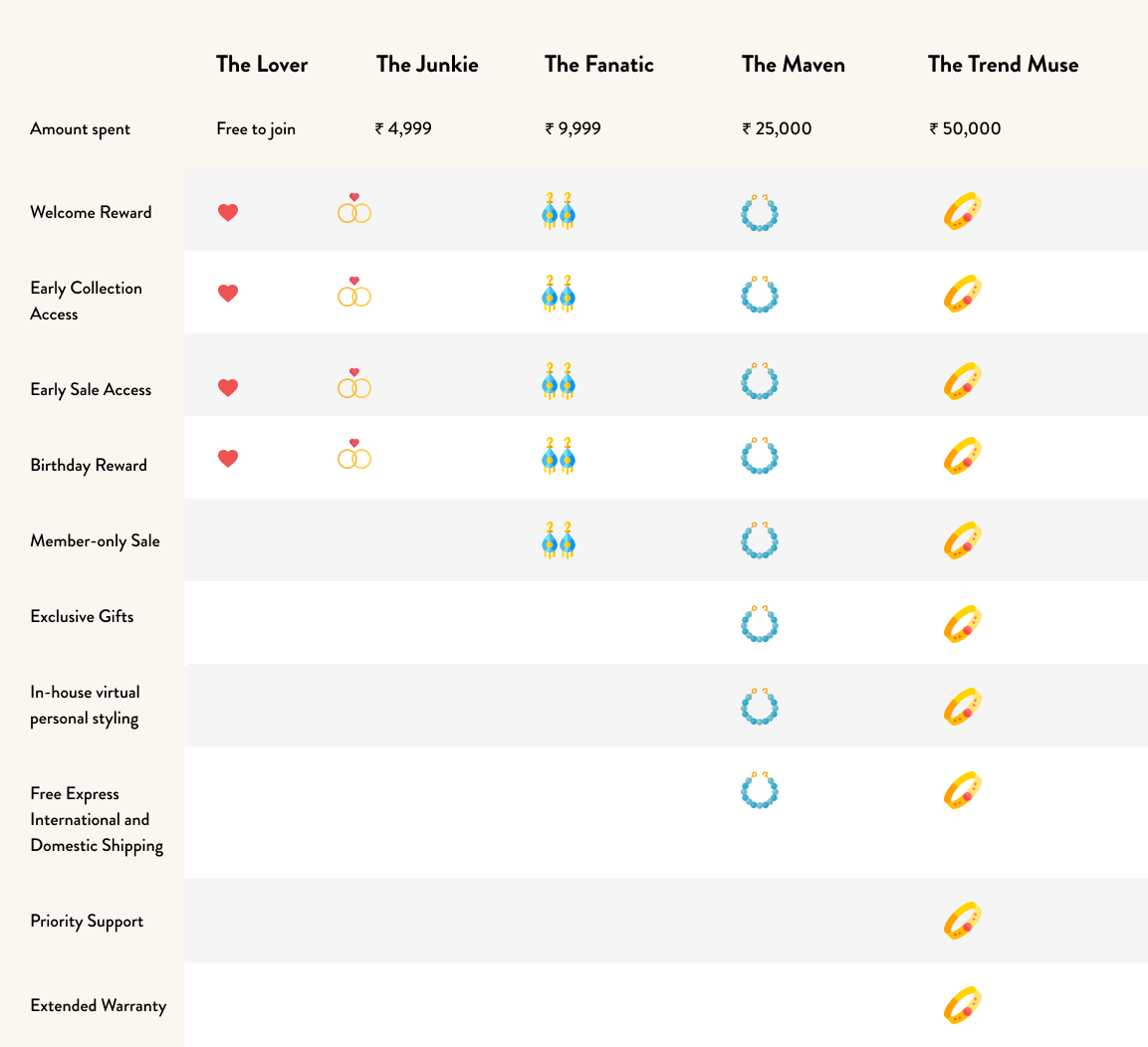Click the heart icon for Welcome Reward

[228, 212]
